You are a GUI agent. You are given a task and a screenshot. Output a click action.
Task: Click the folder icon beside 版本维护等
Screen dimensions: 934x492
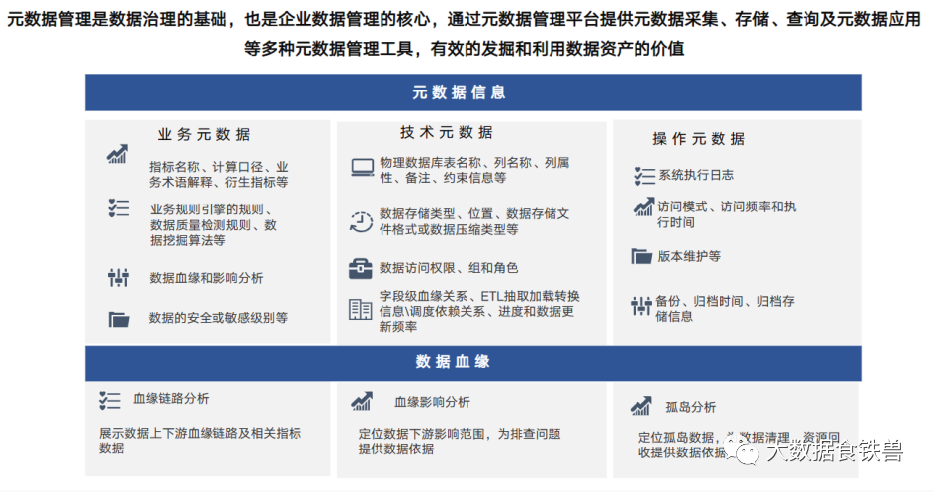point(642,256)
